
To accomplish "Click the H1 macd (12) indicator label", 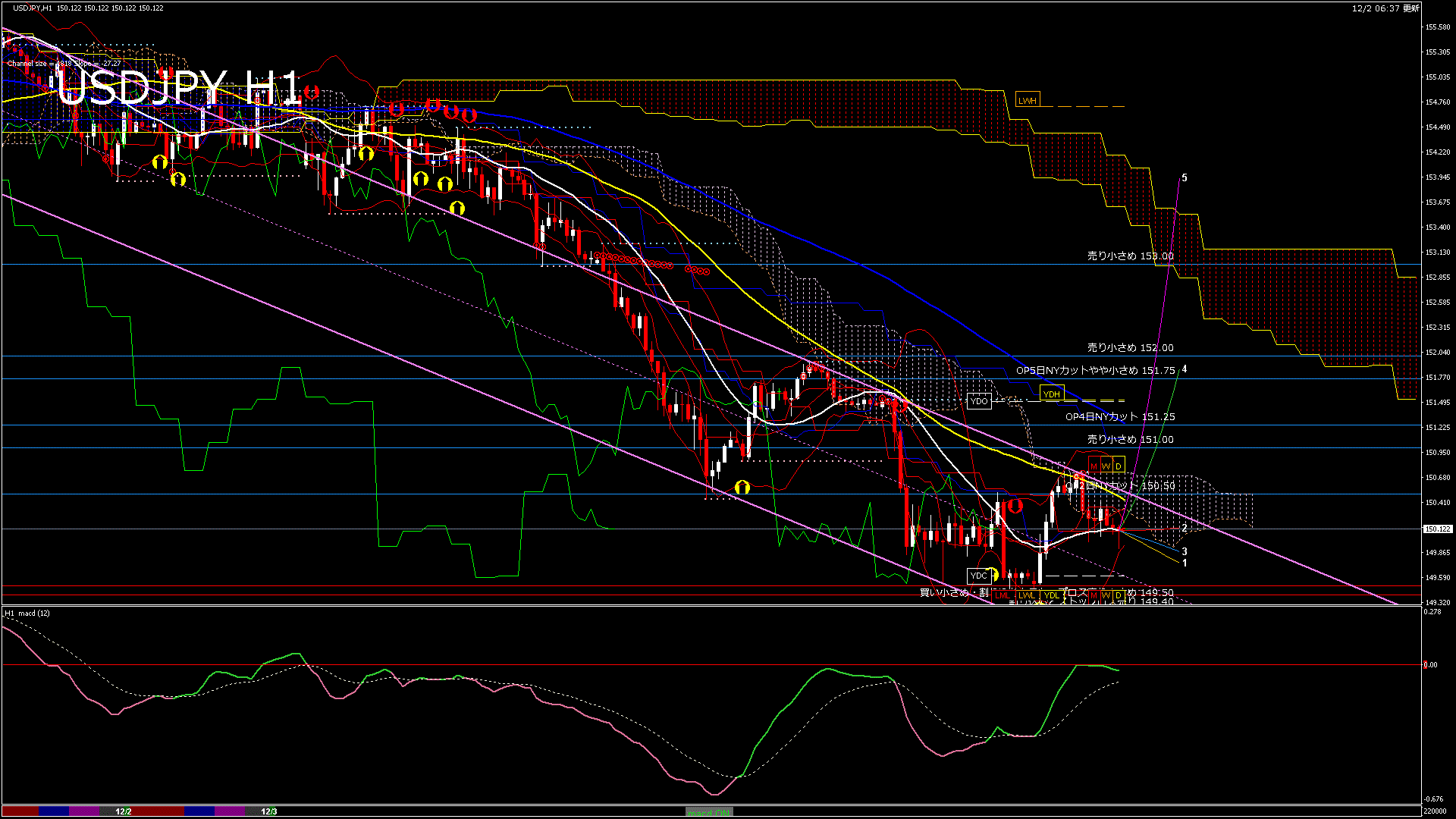I will point(27,613).
